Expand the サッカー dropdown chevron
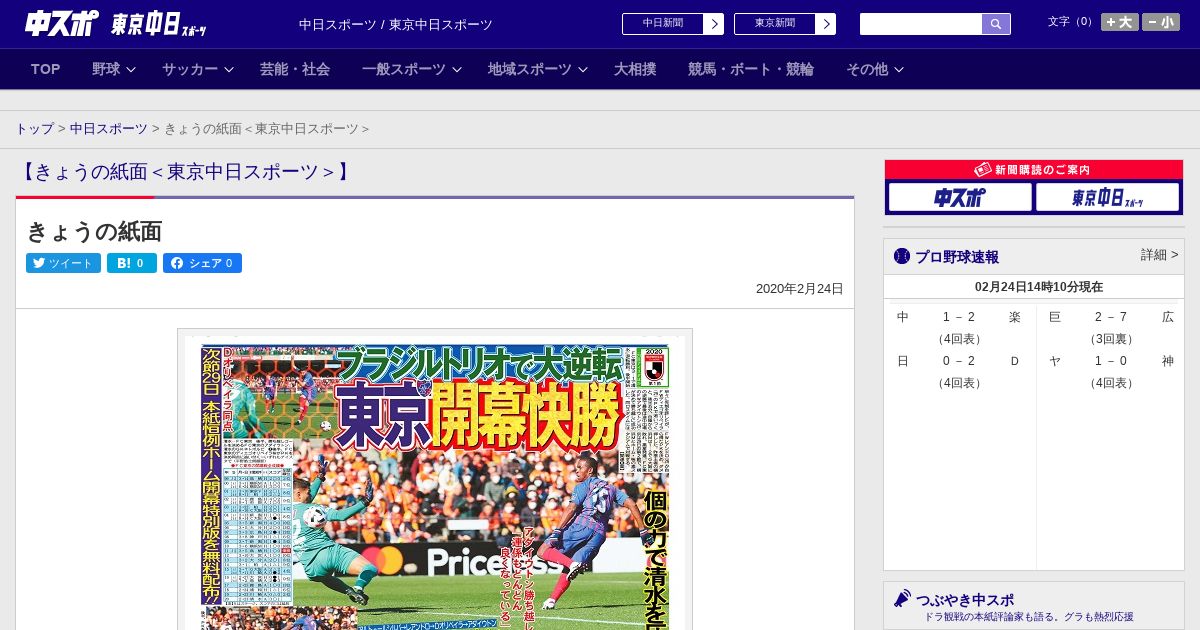 pyautogui.click(x=229, y=69)
